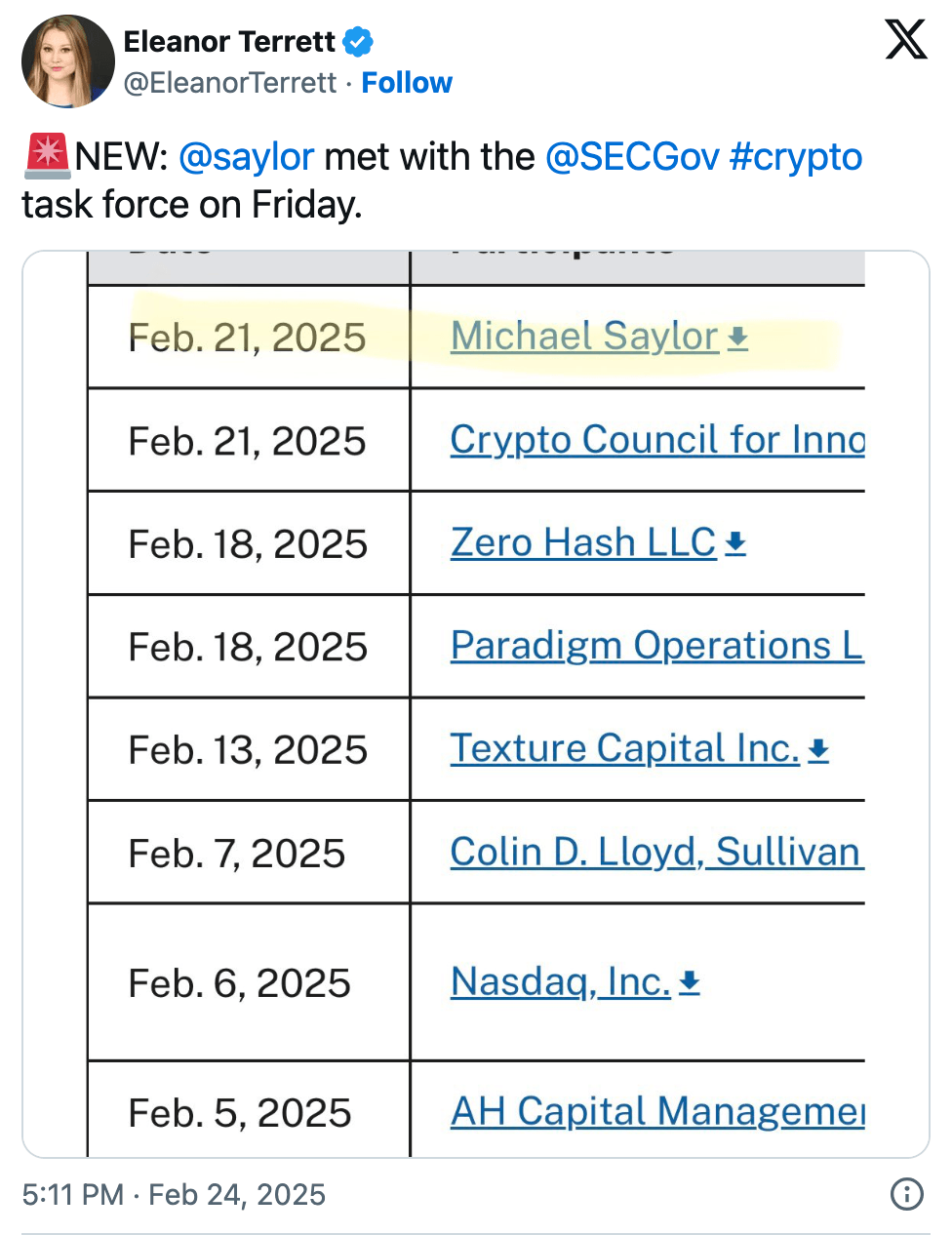Click the X logo in the top corner

pos(905,41)
